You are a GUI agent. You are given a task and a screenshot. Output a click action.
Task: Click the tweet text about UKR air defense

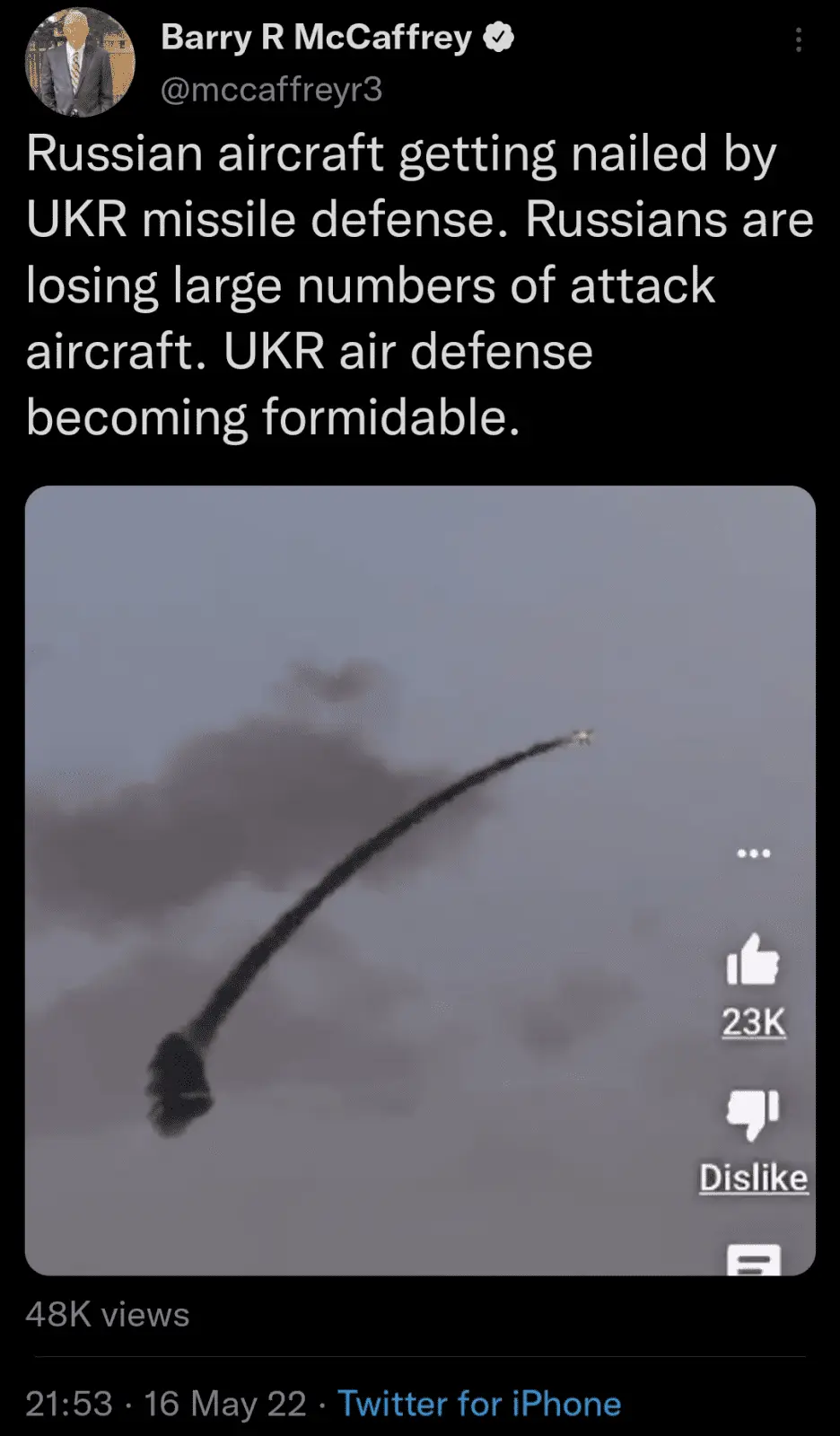(x=419, y=285)
